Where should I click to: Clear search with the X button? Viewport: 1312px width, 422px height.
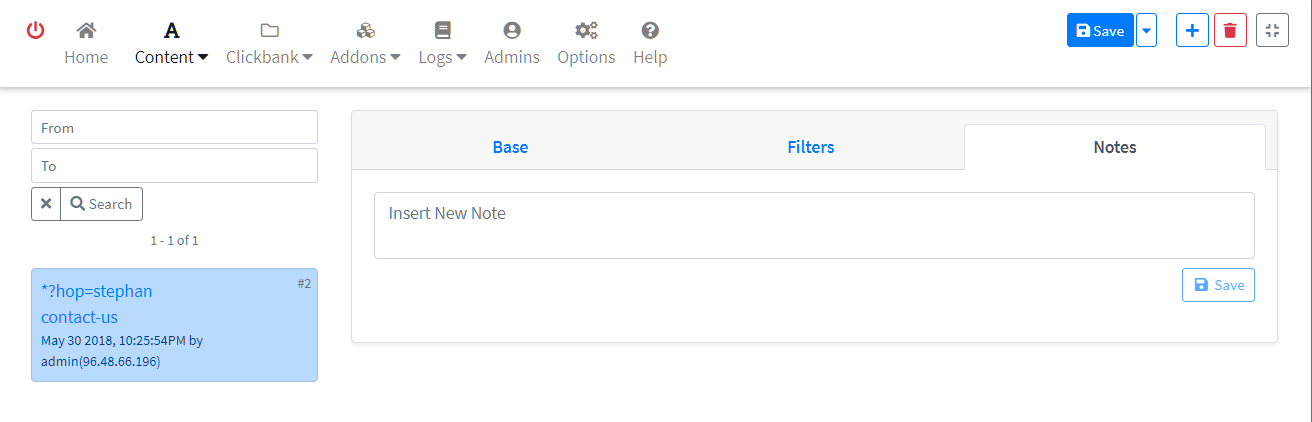pyautogui.click(x=46, y=204)
